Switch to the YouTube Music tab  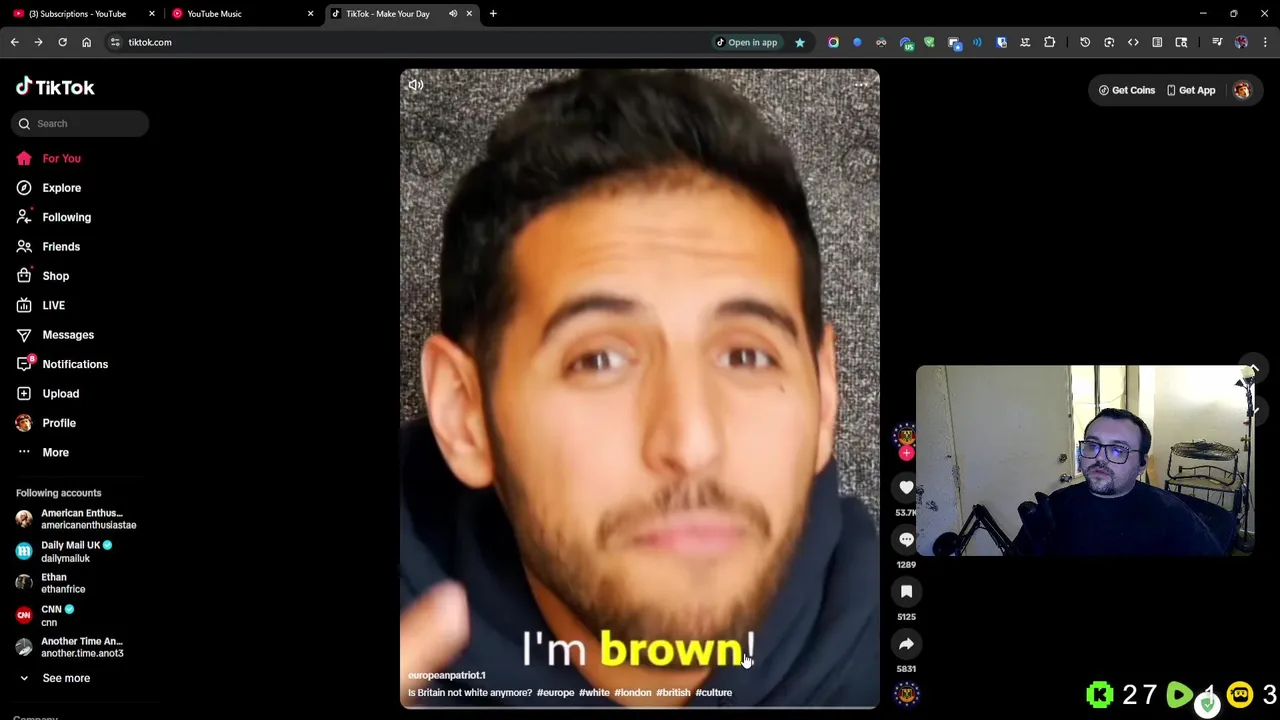(x=241, y=14)
